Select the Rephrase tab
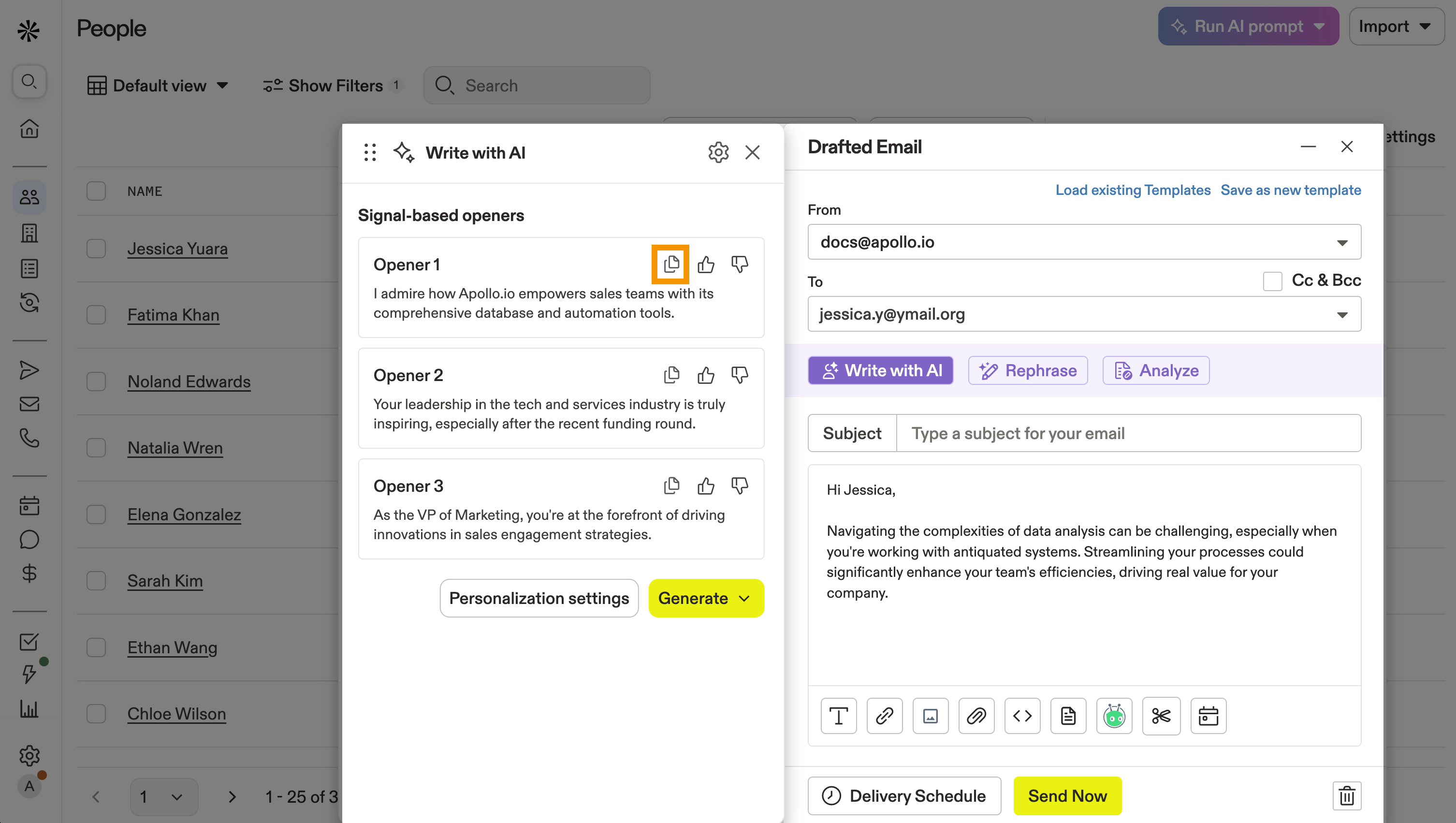Viewport: 1456px width, 823px height. pos(1028,370)
